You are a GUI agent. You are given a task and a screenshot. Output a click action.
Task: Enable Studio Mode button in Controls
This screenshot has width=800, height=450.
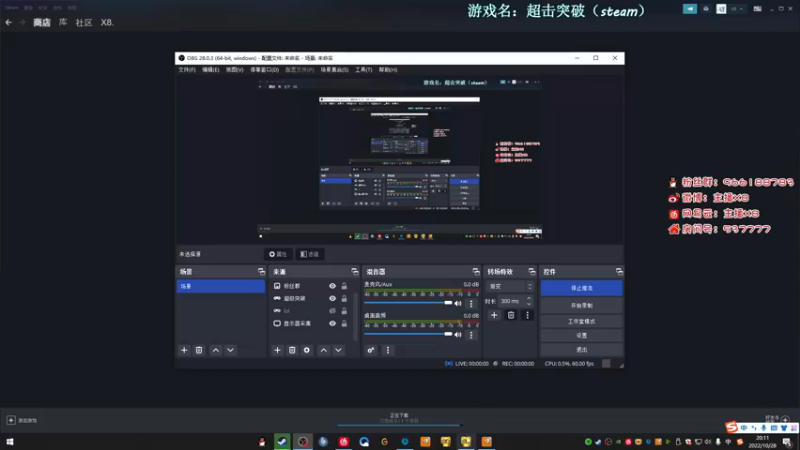(582, 321)
